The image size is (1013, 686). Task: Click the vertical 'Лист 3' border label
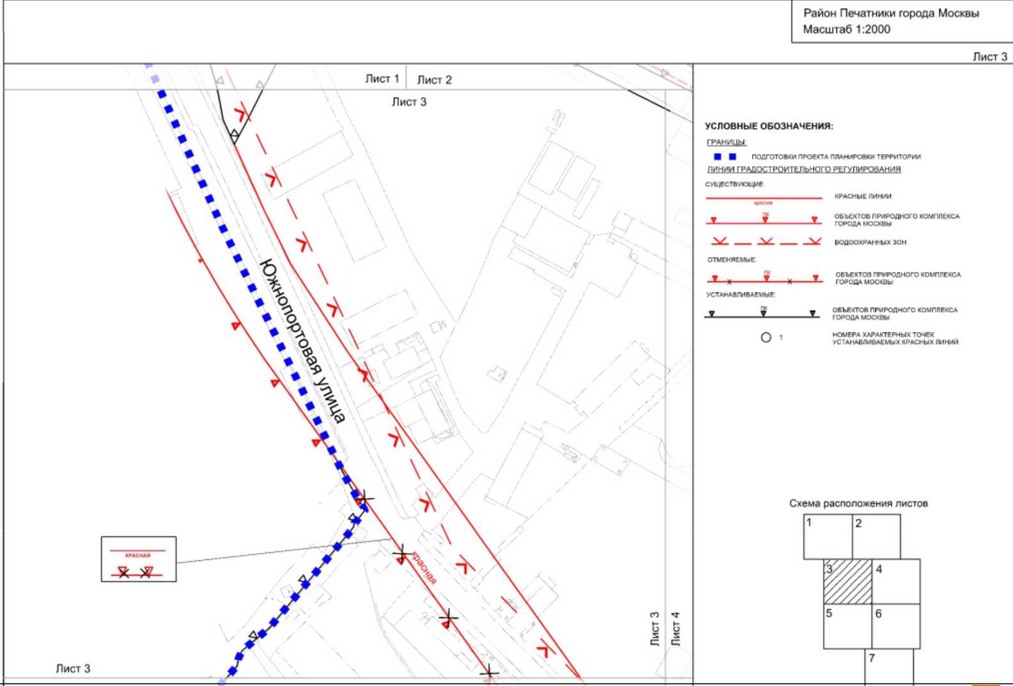tap(654, 629)
